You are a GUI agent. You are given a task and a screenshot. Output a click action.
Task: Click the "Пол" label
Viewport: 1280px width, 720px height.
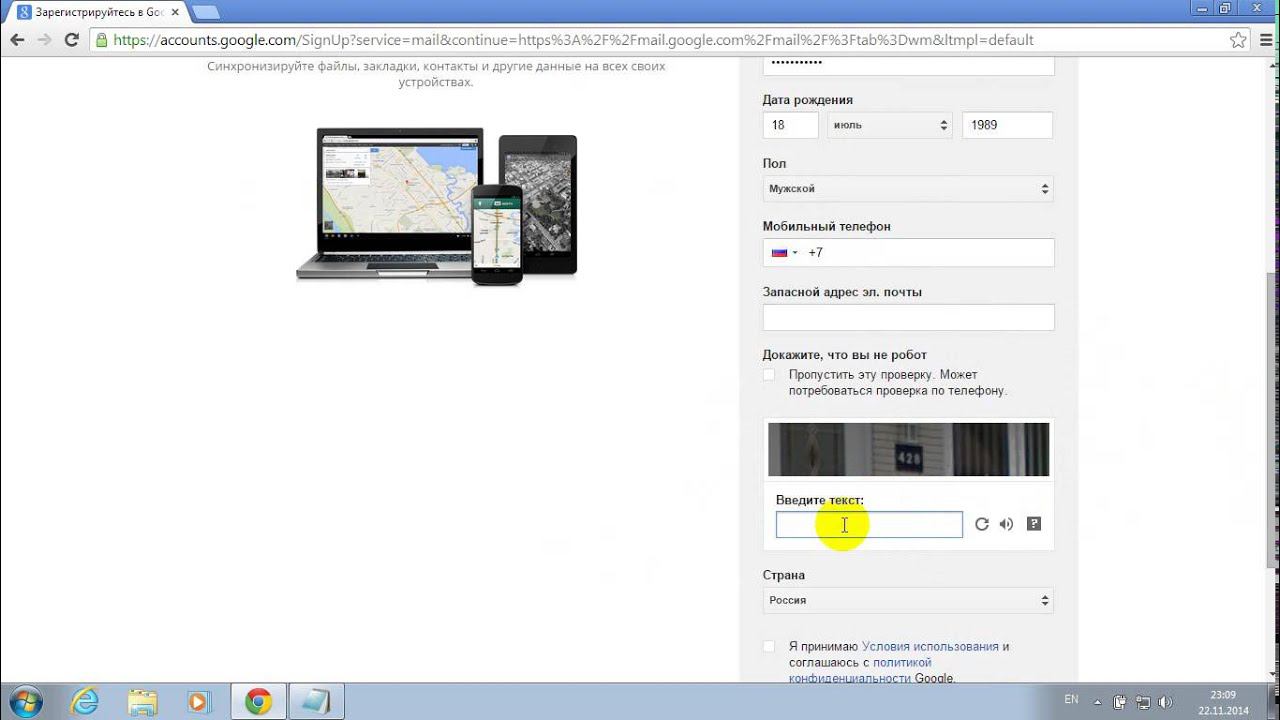(774, 163)
